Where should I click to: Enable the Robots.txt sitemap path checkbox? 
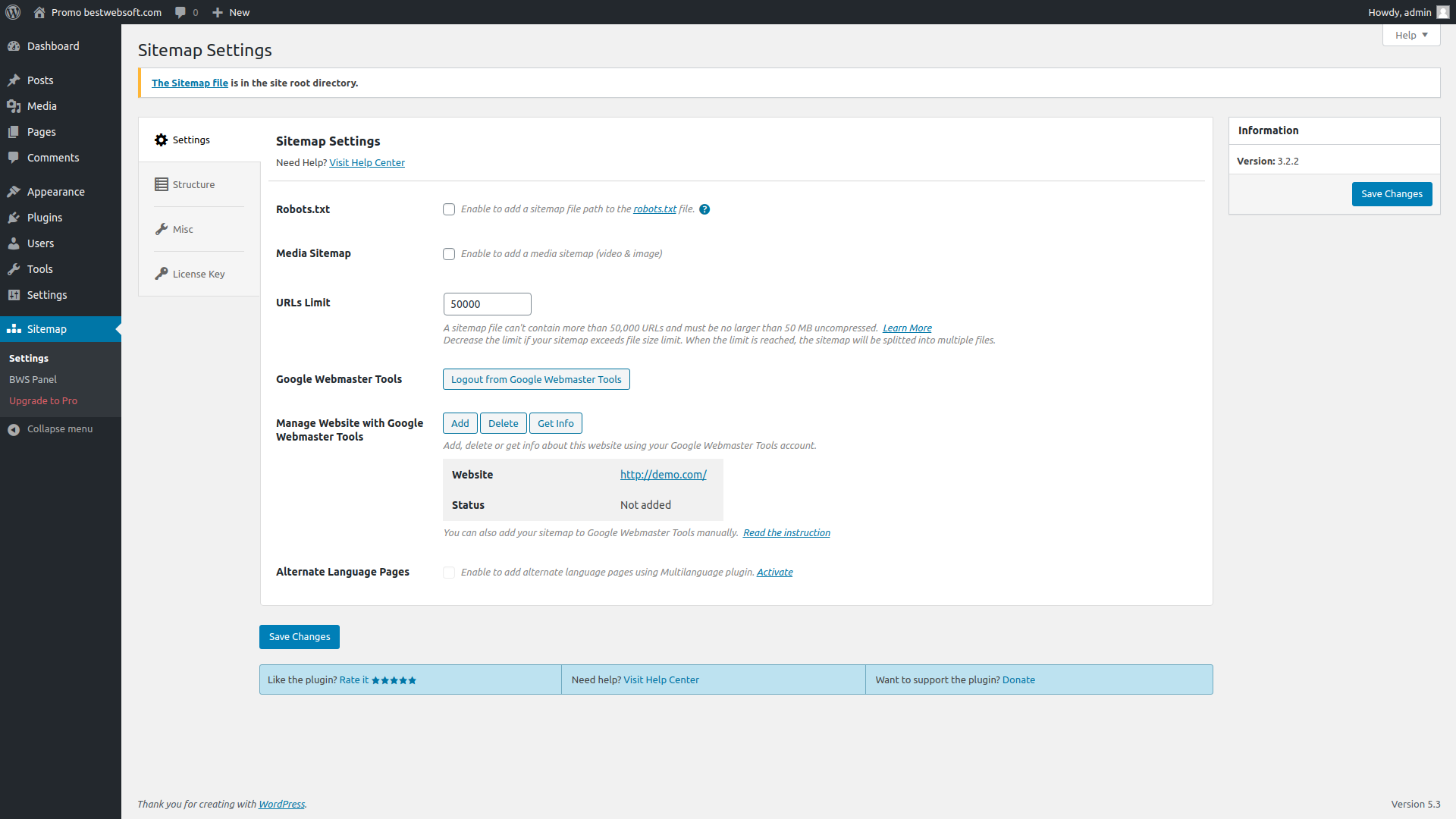tap(449, 209)
